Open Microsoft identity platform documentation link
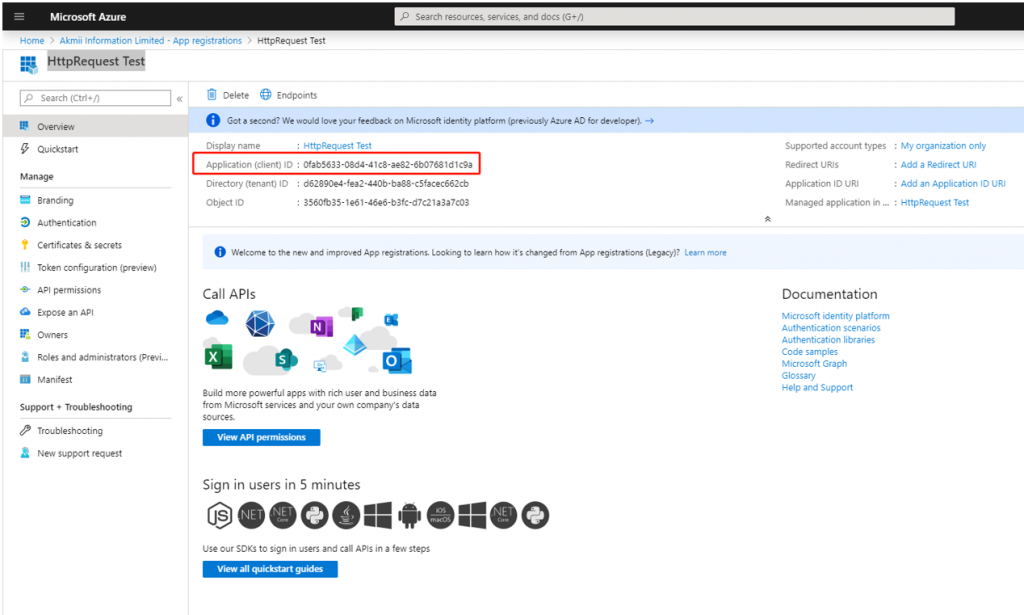 tap(835, 315)
